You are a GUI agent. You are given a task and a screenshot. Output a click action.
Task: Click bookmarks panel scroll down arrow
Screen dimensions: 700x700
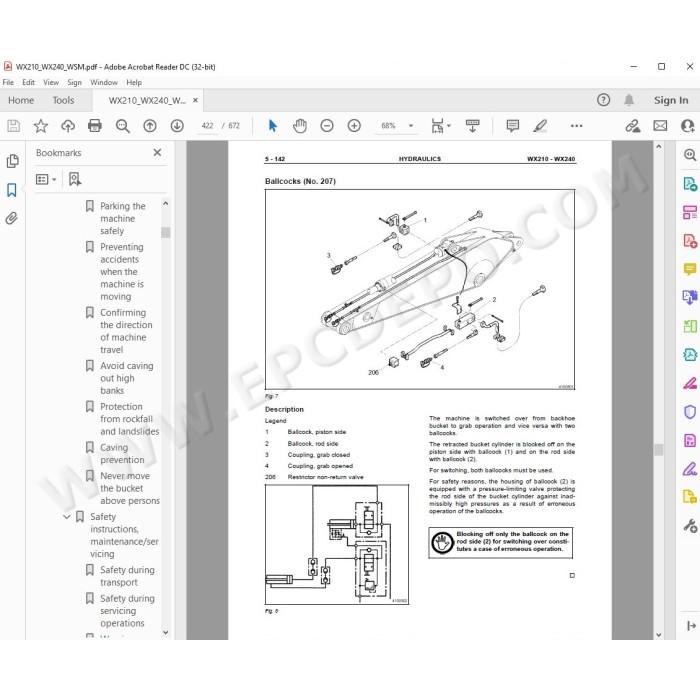[166, 633]
